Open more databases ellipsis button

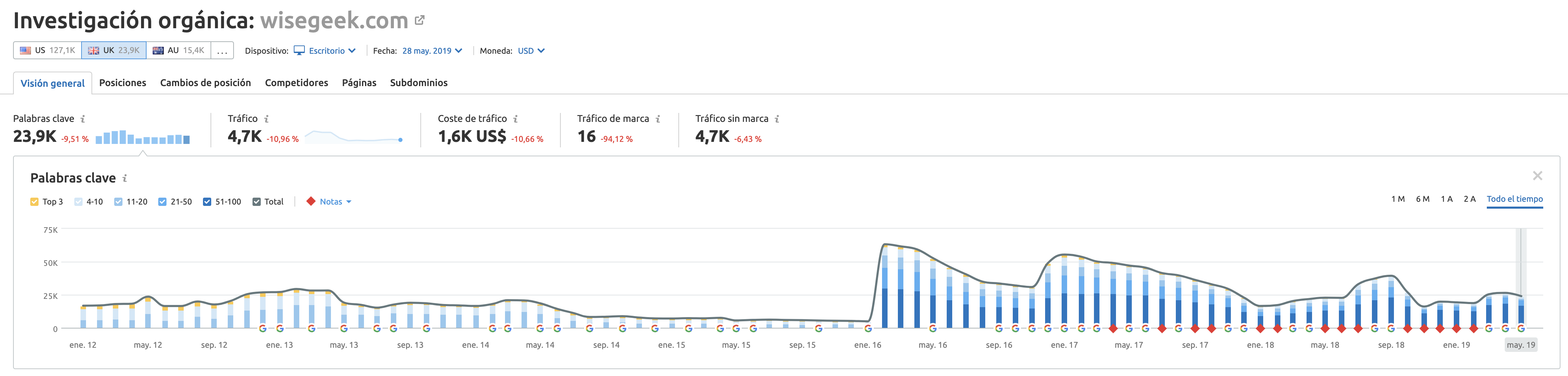[222, 51]
